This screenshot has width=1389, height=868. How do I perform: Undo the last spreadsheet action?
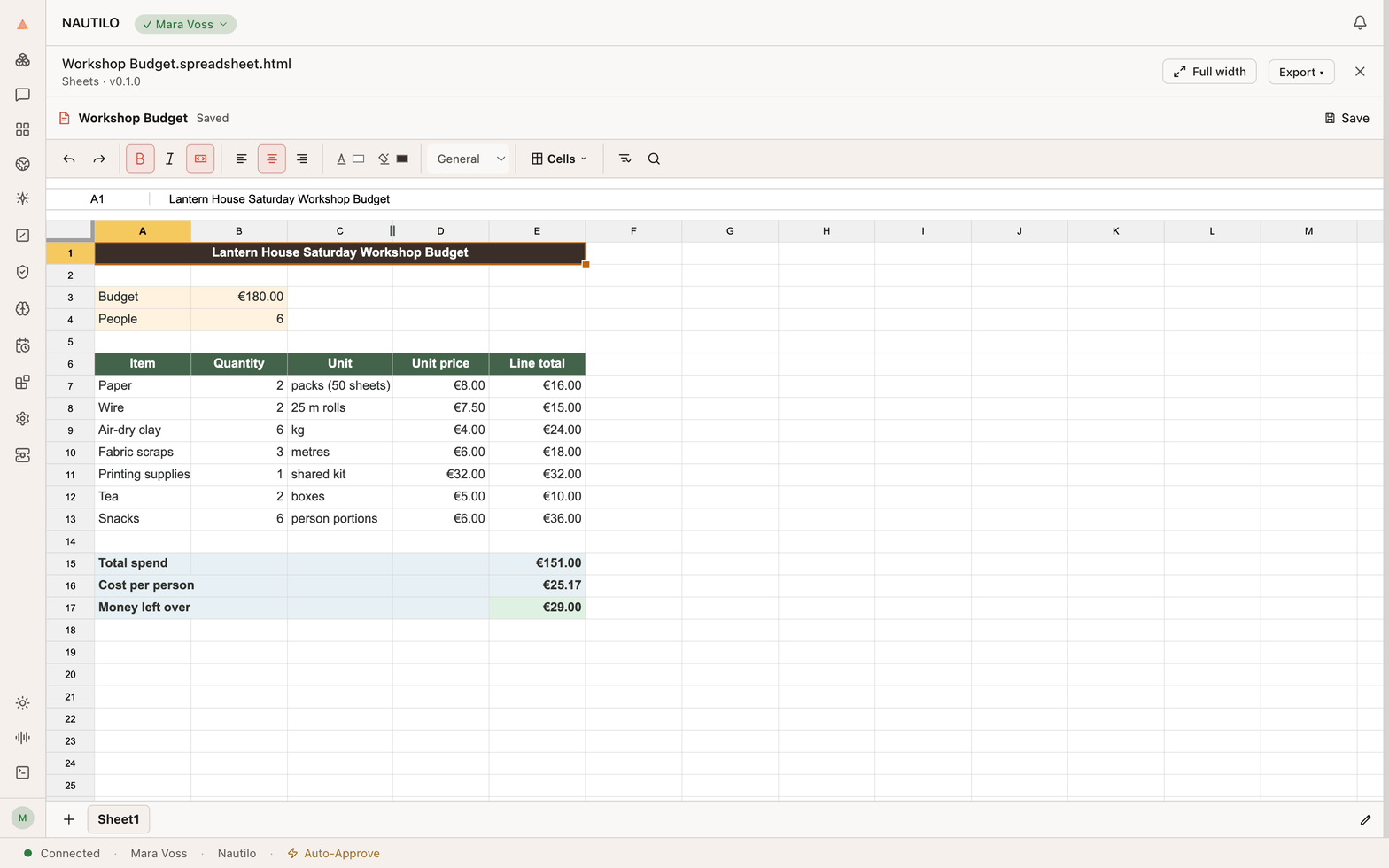69,159
